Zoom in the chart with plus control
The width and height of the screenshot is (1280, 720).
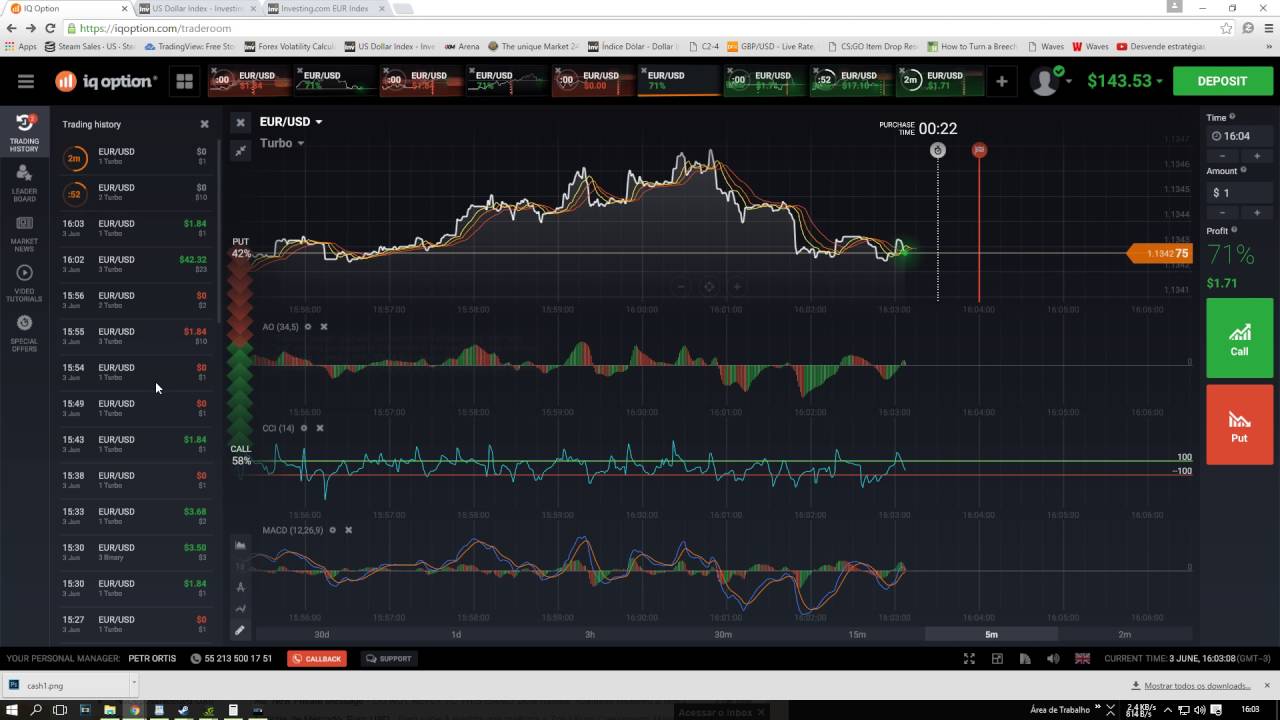click(737, 287)
